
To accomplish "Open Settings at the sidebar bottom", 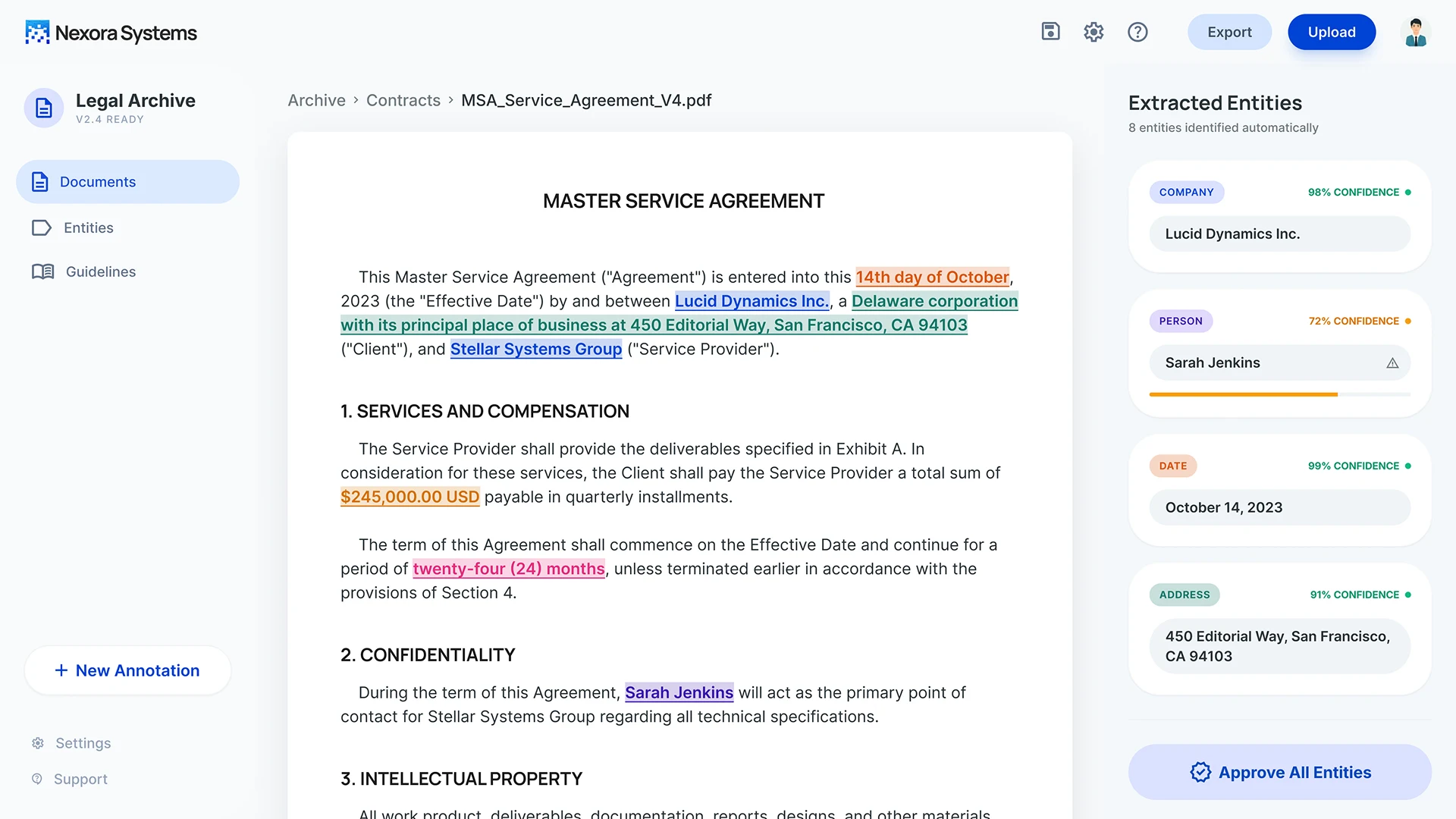I will coord(83,743).
